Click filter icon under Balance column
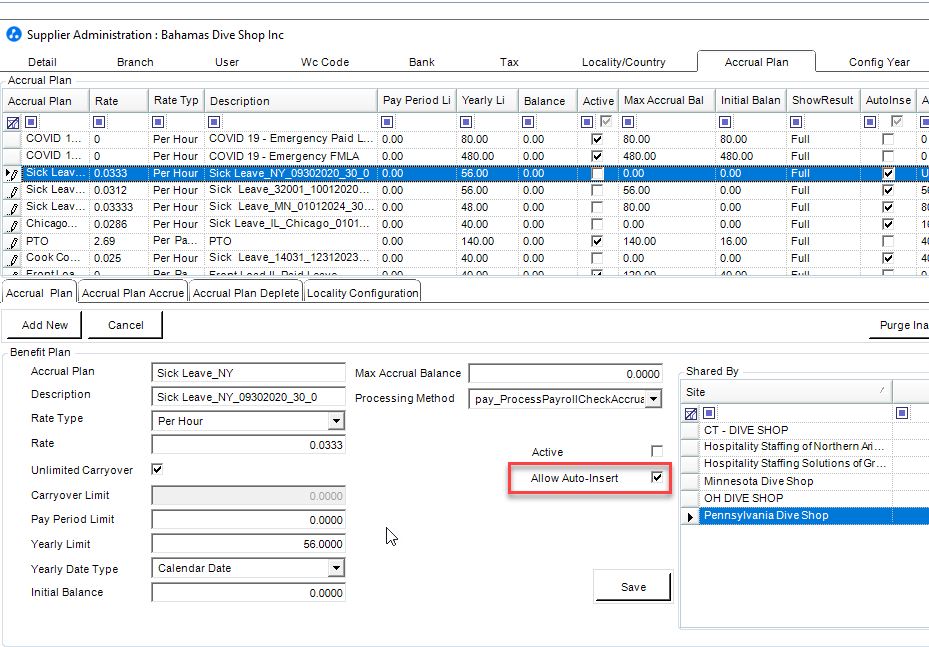Image resolution: width=929 pixels, height=647 pixels. click(x=528, y=122)
